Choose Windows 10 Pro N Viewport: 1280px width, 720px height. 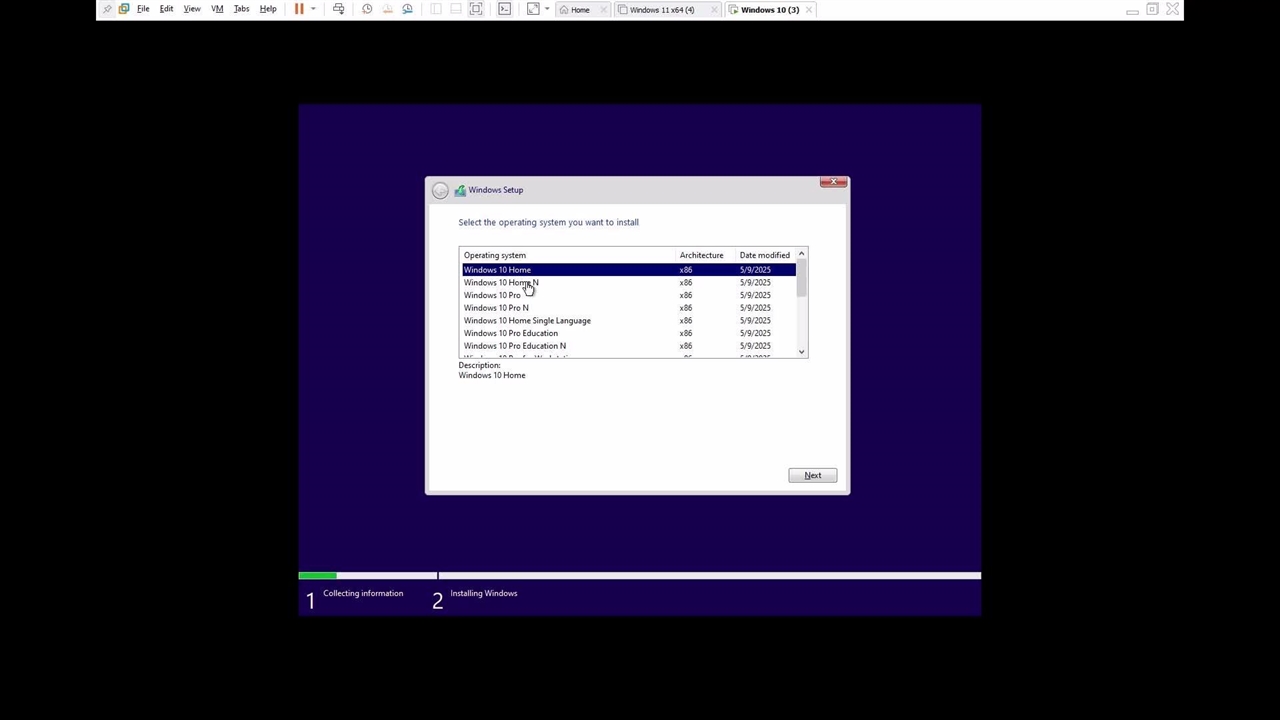629,308
